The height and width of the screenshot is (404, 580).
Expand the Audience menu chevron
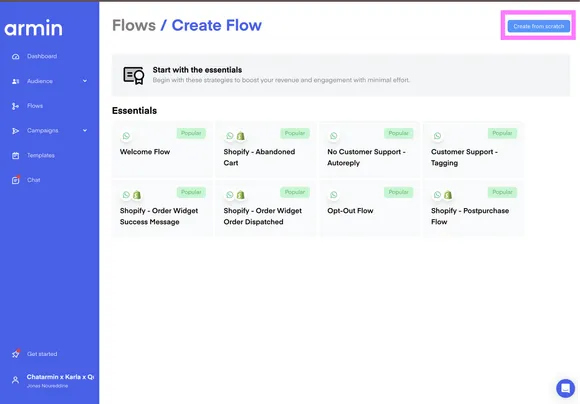tap(85, 81)
